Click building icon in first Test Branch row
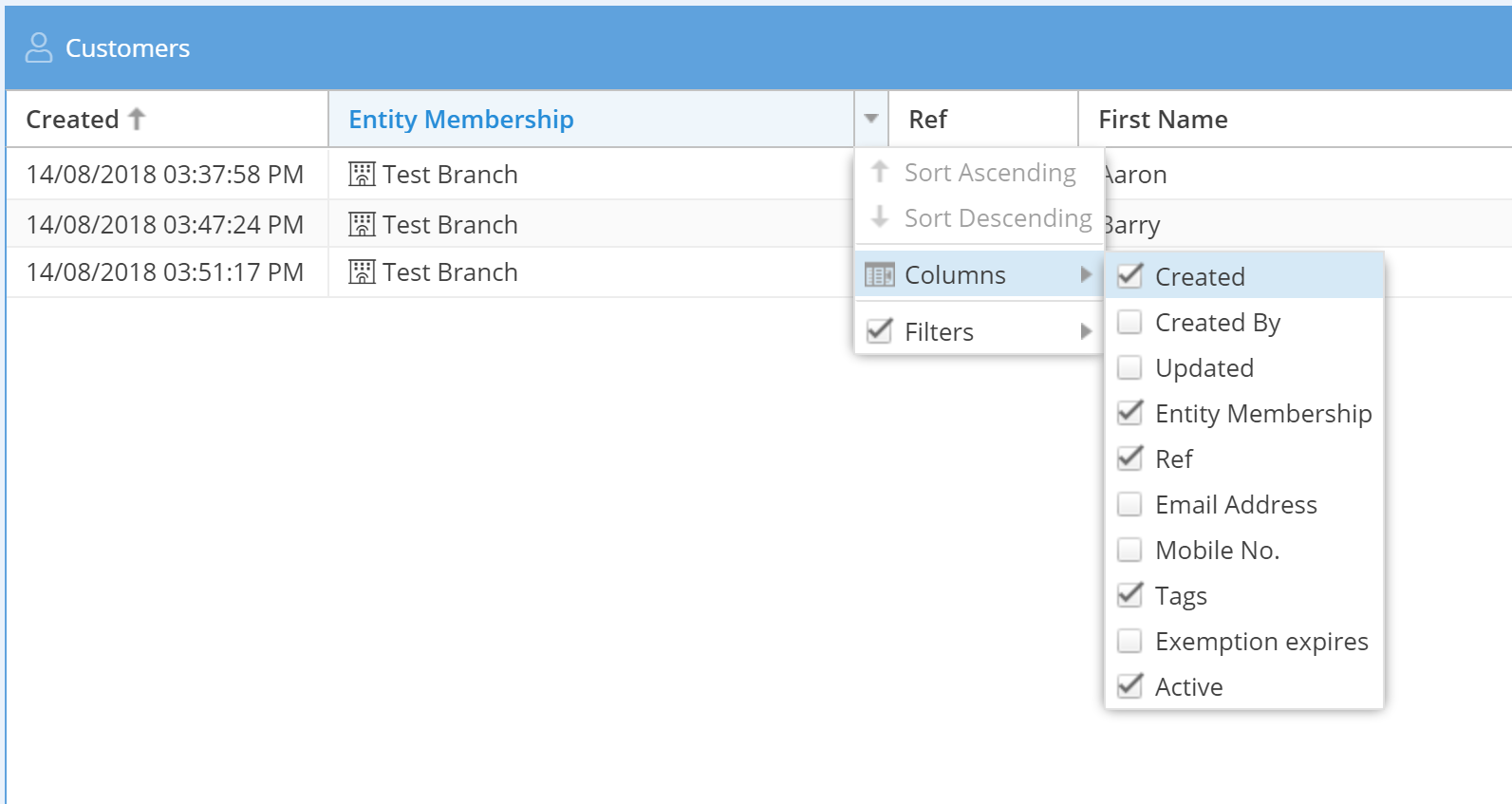The width and height of the screenshot is (1512, 804). pos(362,175)
